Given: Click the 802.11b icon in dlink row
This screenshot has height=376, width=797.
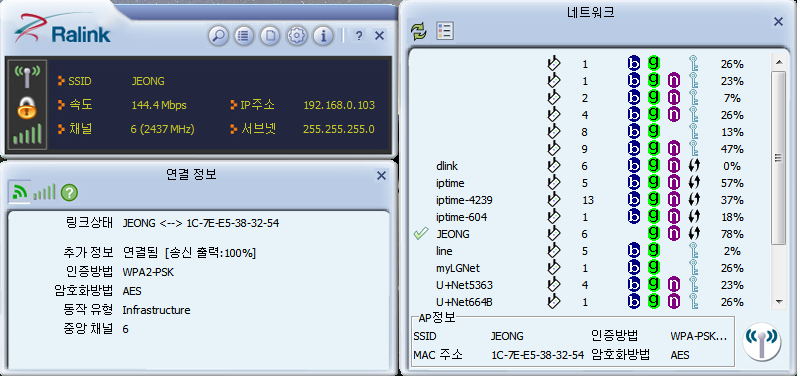Looking at the screenshot, I should point(633,166).
